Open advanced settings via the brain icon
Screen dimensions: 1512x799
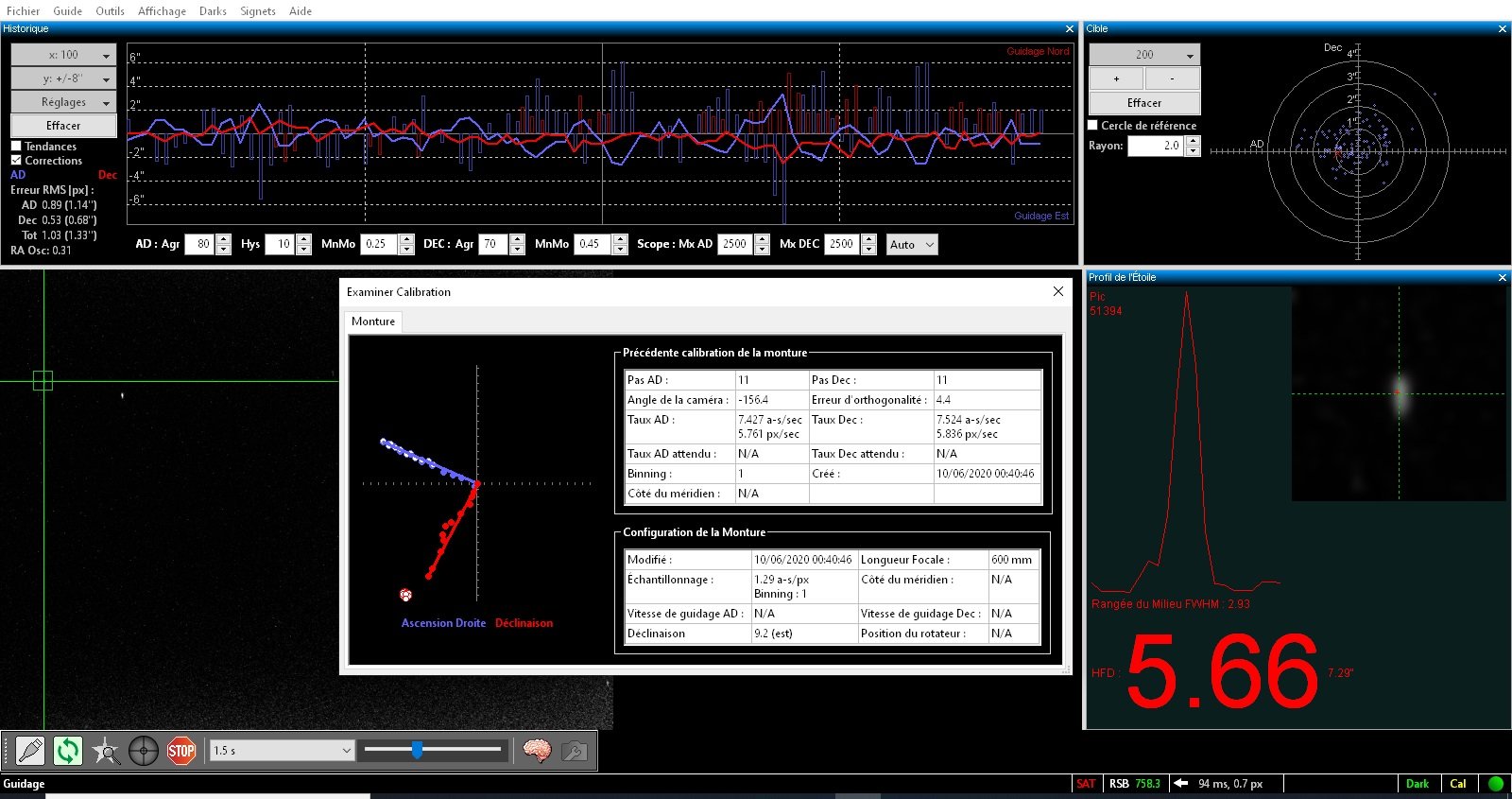click(x=537, y=751)
